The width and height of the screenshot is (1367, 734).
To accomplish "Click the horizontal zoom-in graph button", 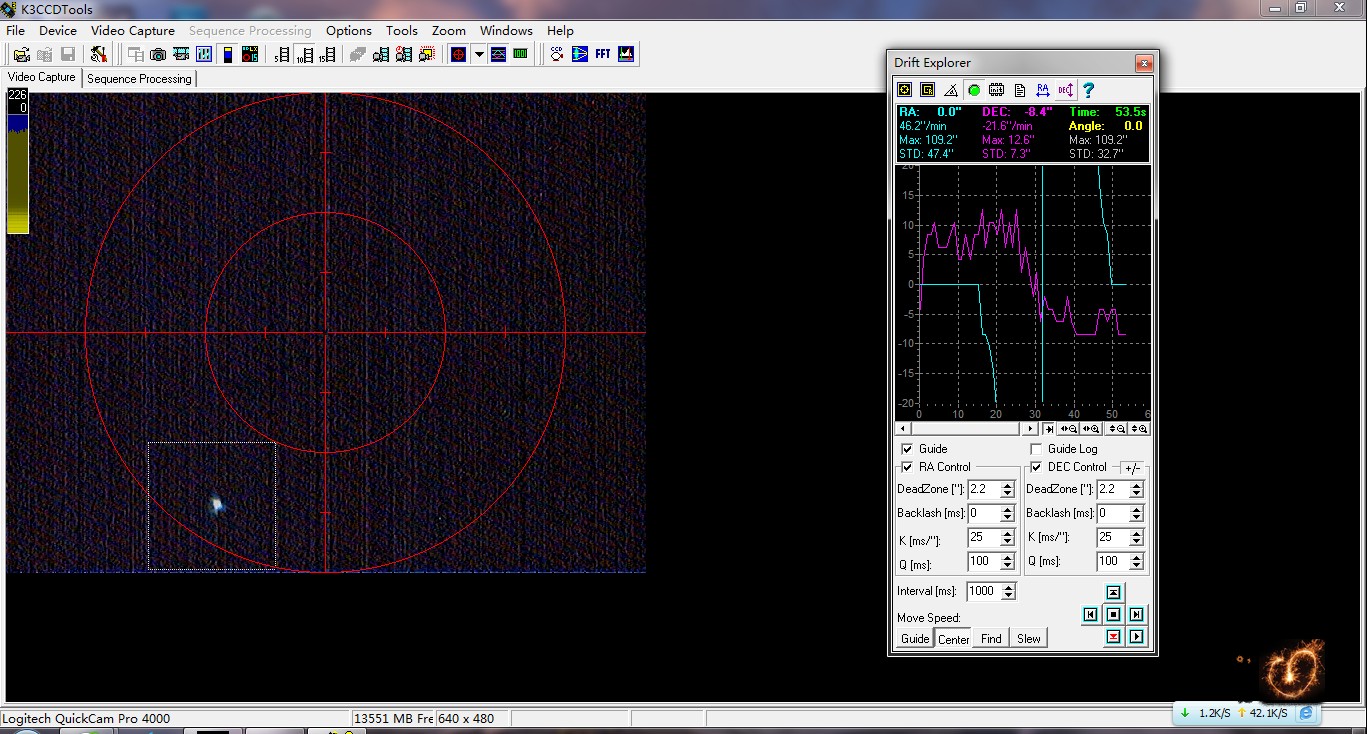I will point(1090,428).
